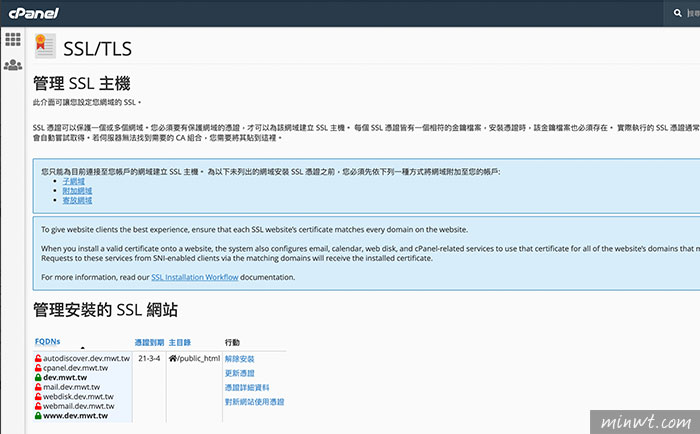
Task: Sort the table by FQDNs column
Action: click(x=47, y=342)
